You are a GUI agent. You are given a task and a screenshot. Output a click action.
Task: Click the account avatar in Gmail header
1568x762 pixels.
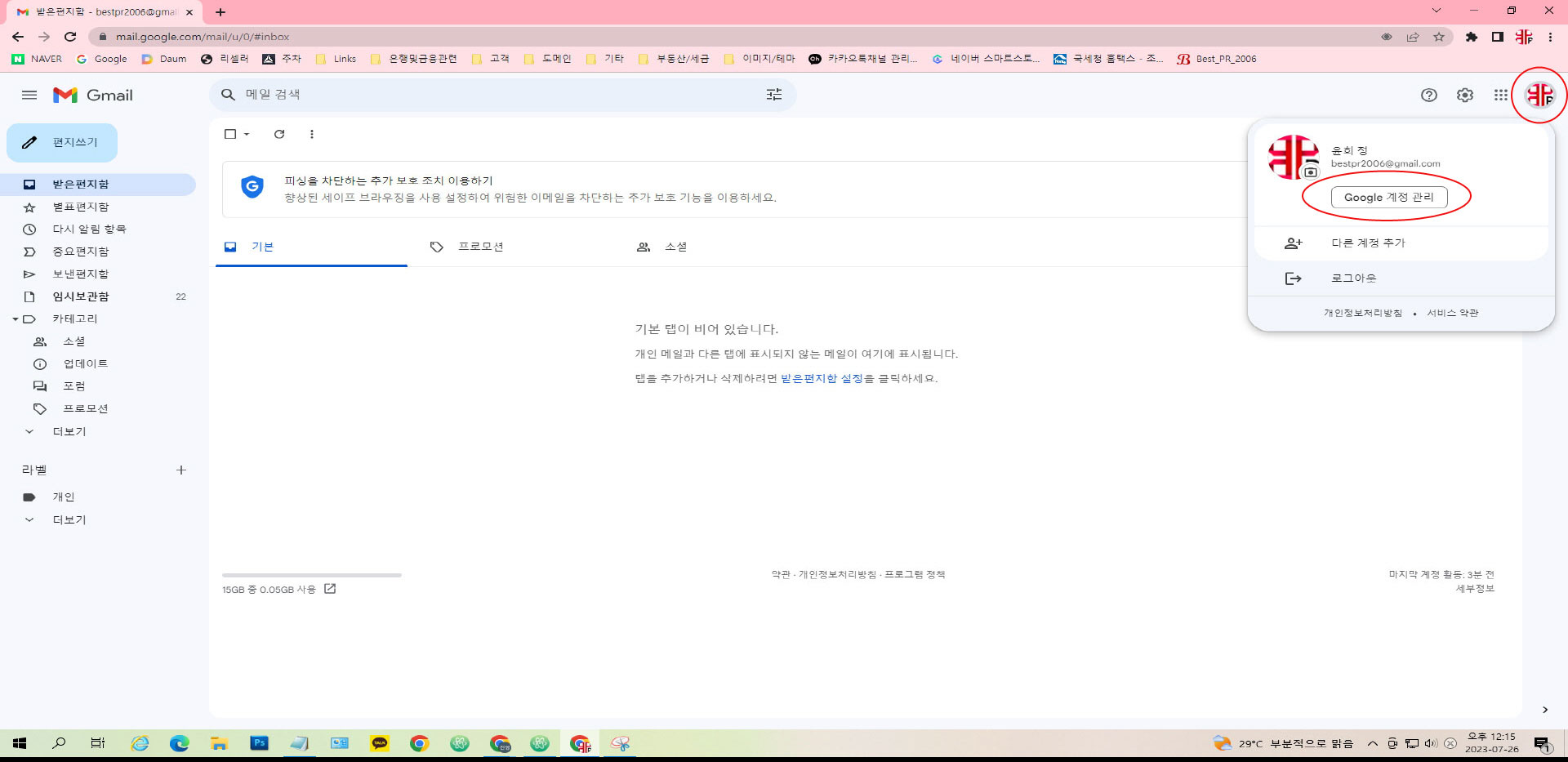pyautogui.click(x=1540, y=95)
